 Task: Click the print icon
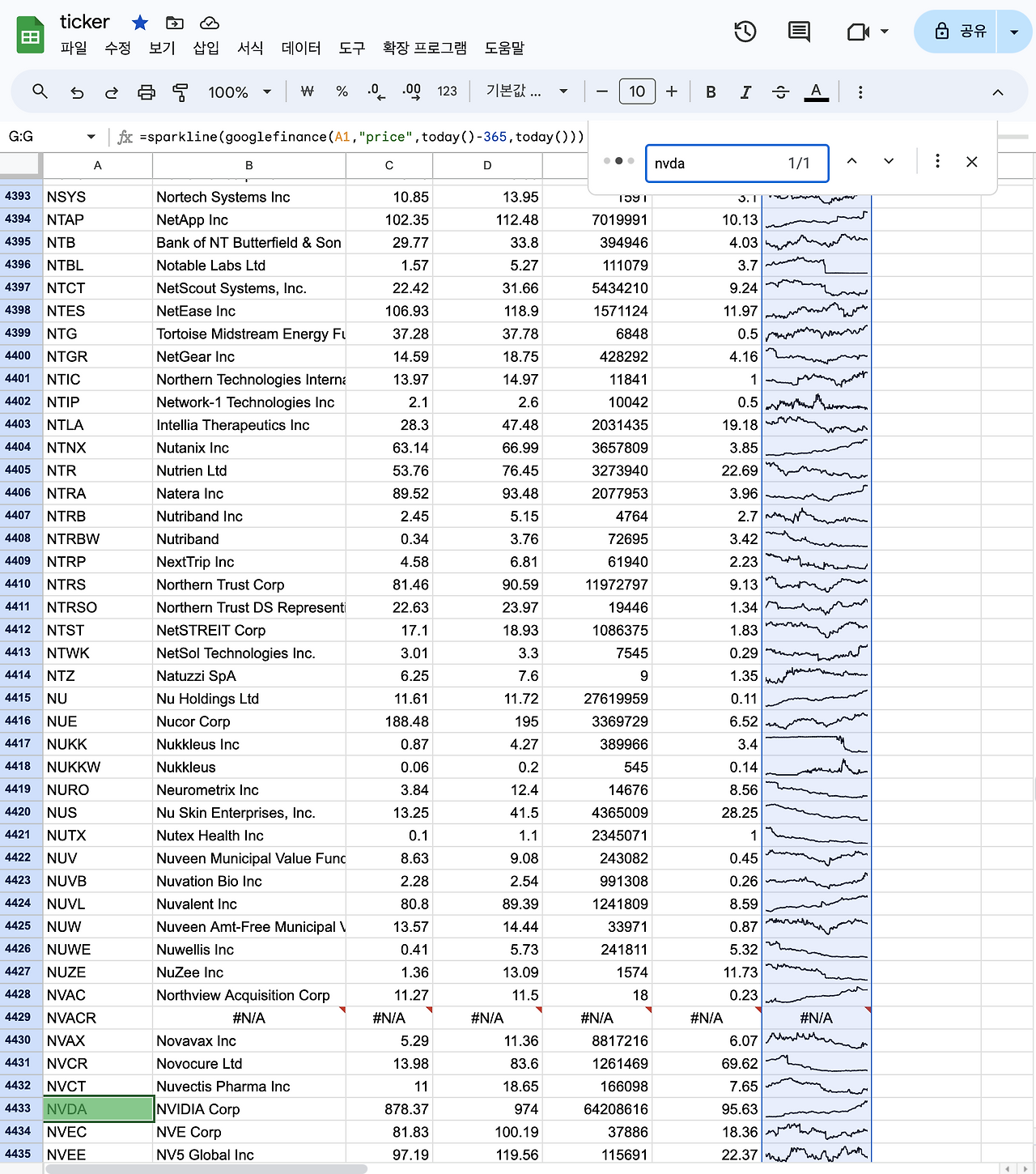pyautogui.click(x=146, y=92)
